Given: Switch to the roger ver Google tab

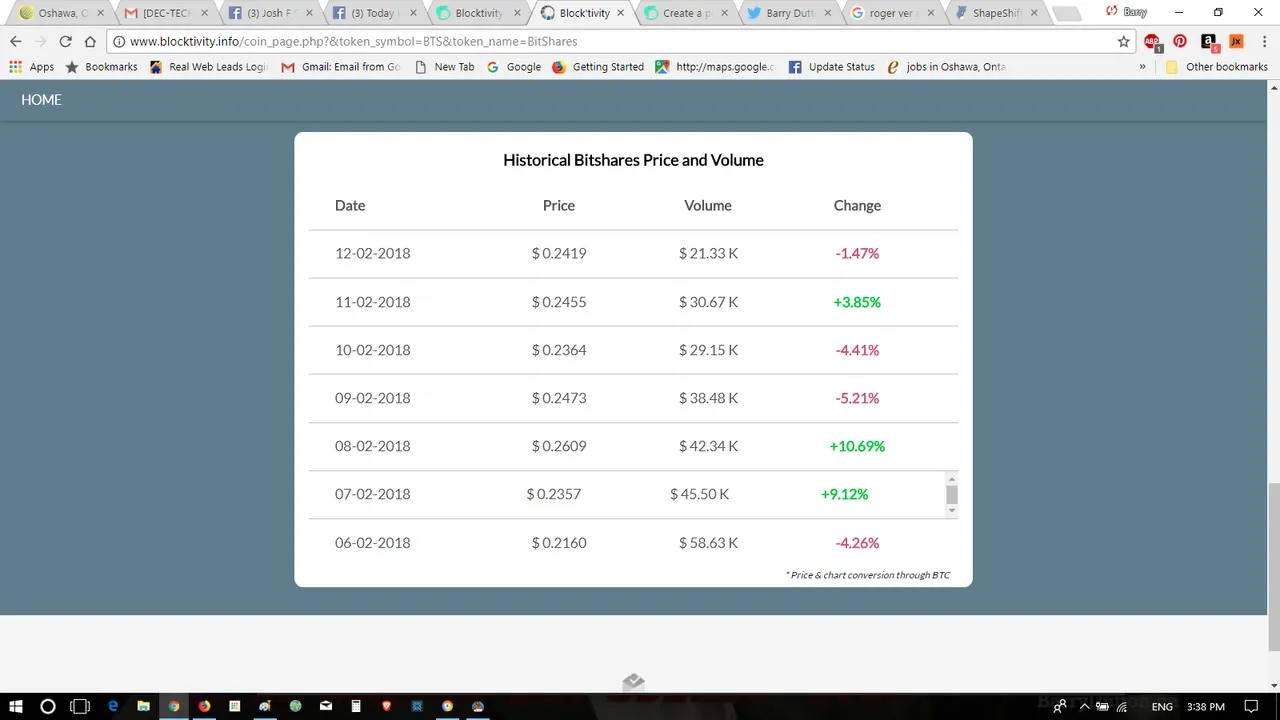Looking at the screenshot, I should tap(893, 13).
